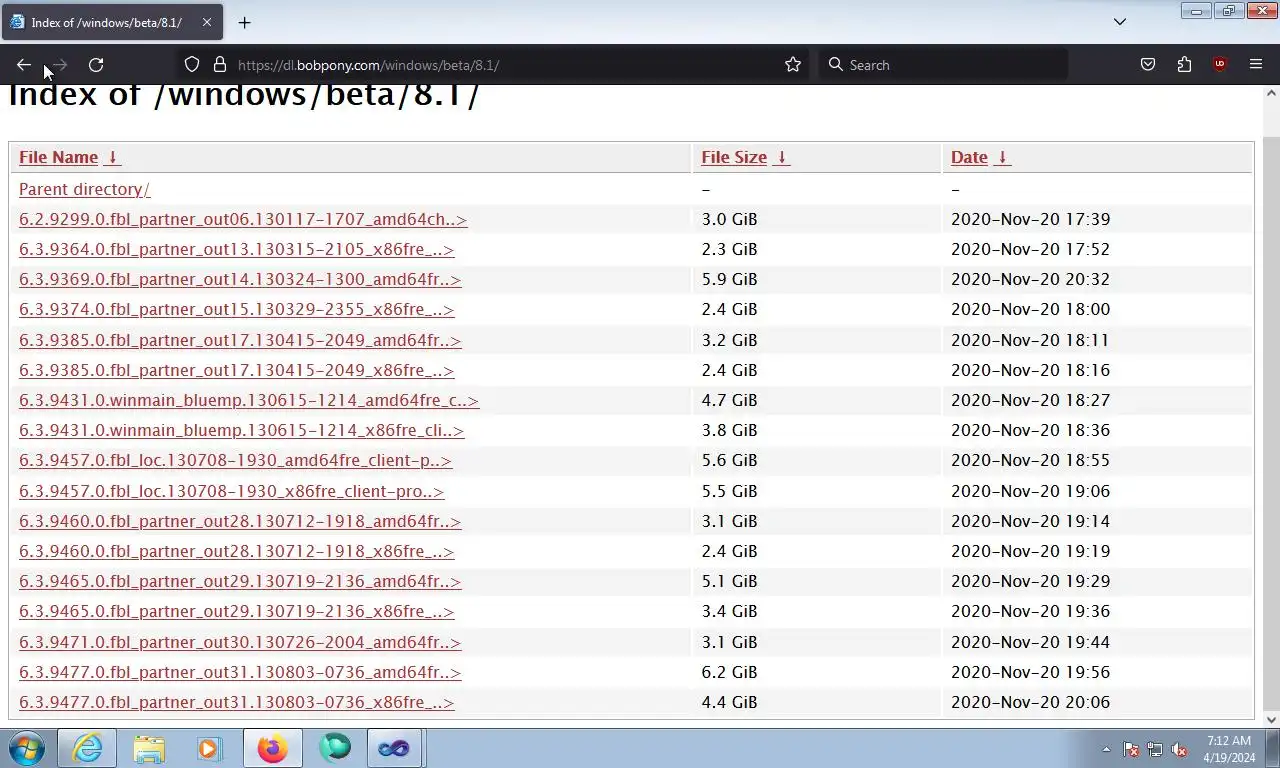Open the infinity-icon app on taskbar

point(394,748)
